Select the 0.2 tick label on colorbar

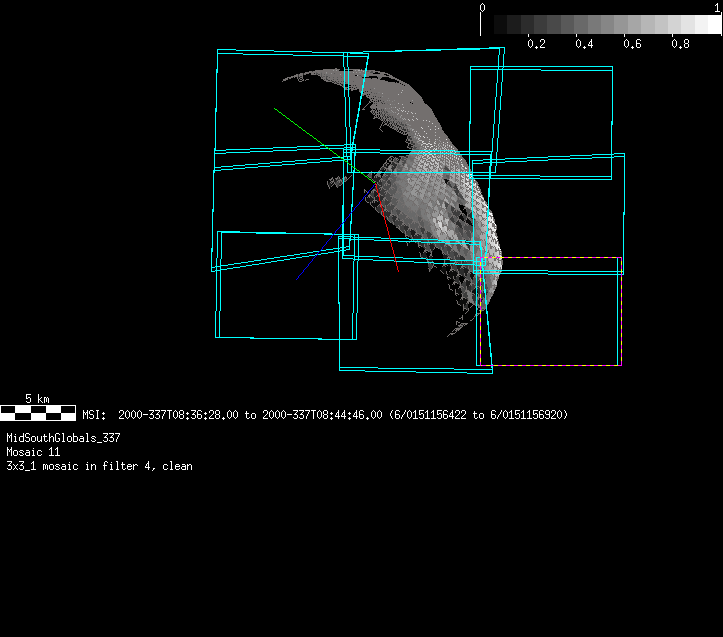click(x=536, y=44)
